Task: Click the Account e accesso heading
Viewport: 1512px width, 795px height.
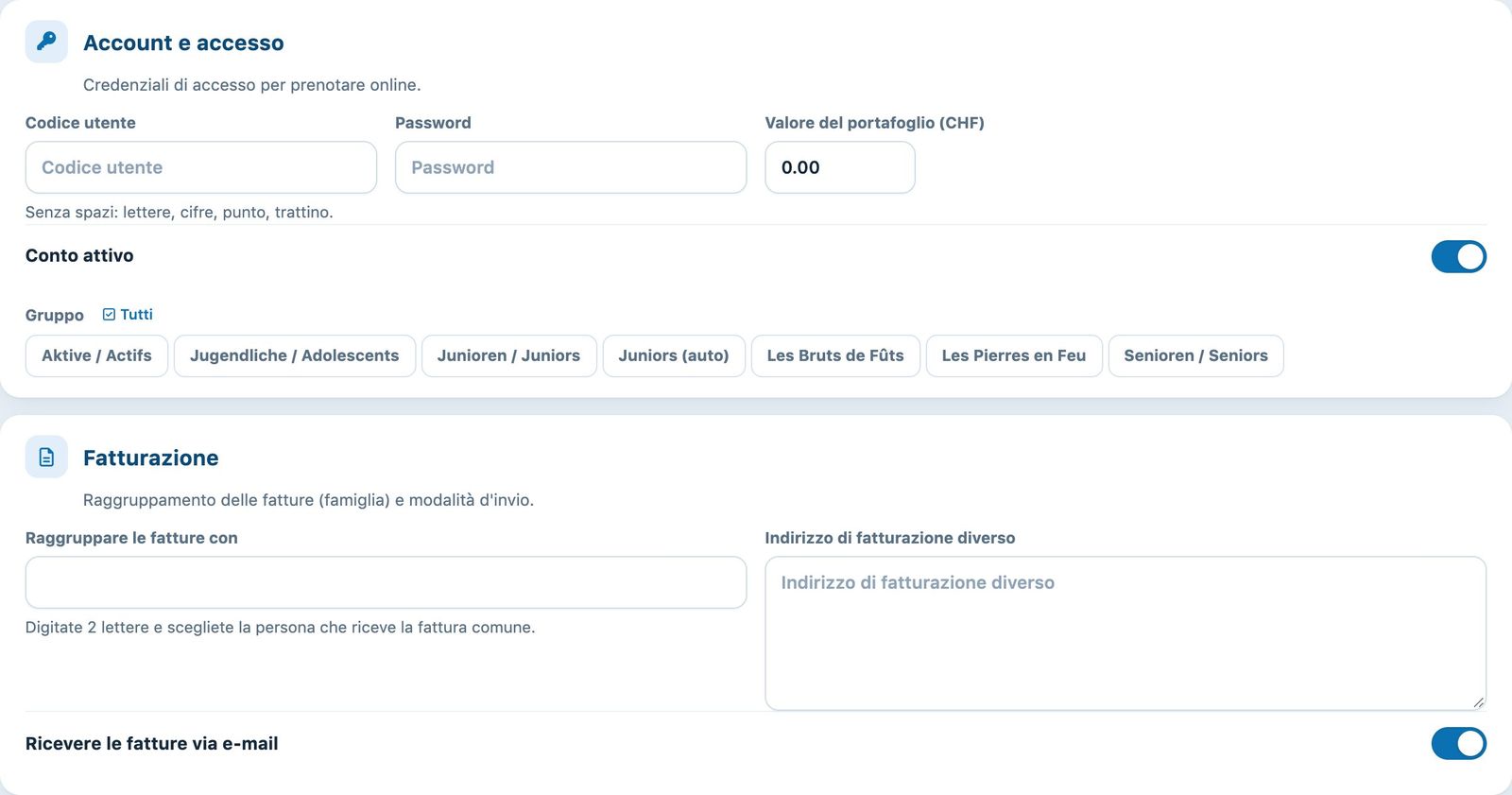Action: point(183,43)
